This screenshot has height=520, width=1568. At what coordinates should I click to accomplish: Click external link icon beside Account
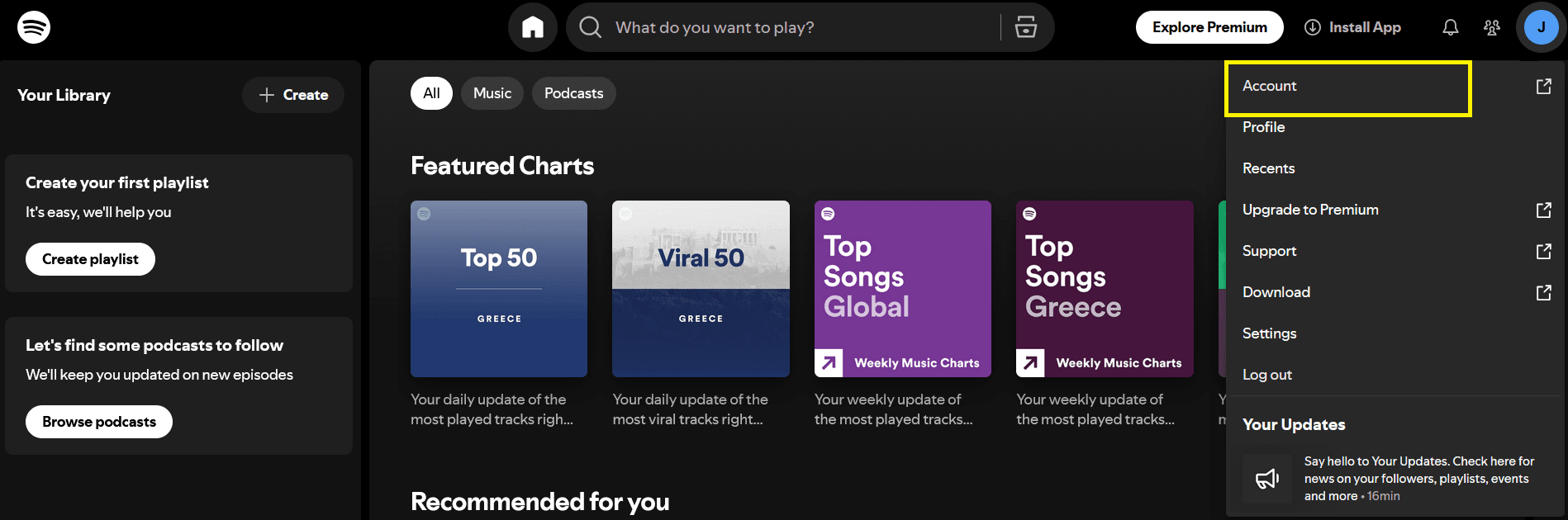coord(1543,86)
